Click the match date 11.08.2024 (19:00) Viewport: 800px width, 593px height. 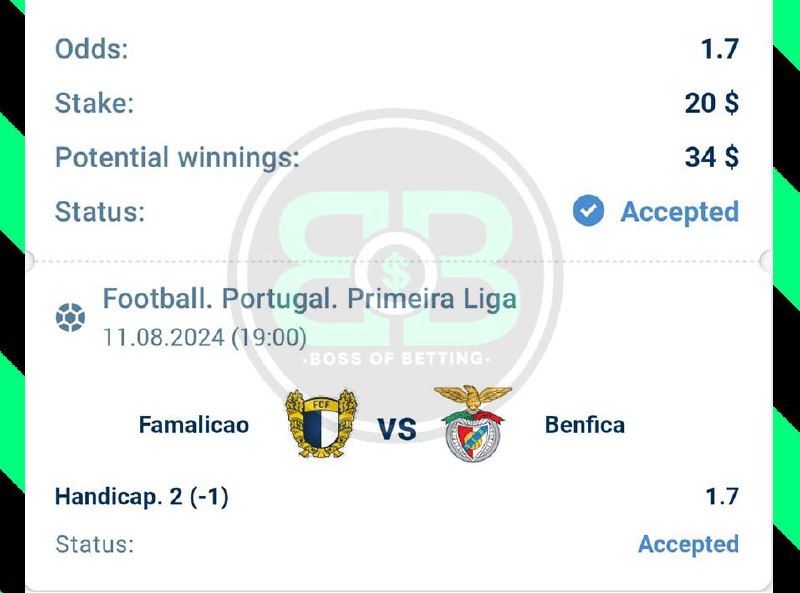[205, 337]
